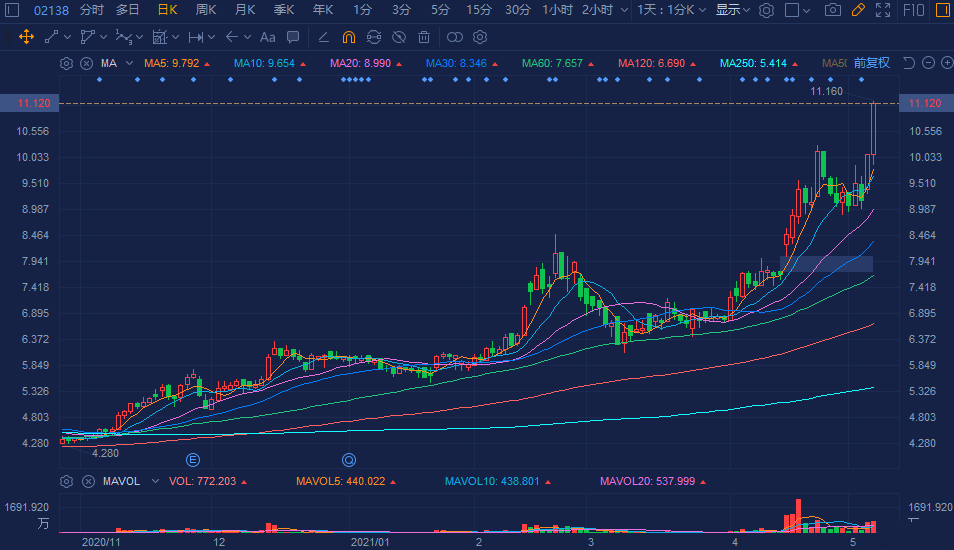This screenshot has height=550, width=954.
Task: Open MA indicator settings gear
Action: click(67, 63)
